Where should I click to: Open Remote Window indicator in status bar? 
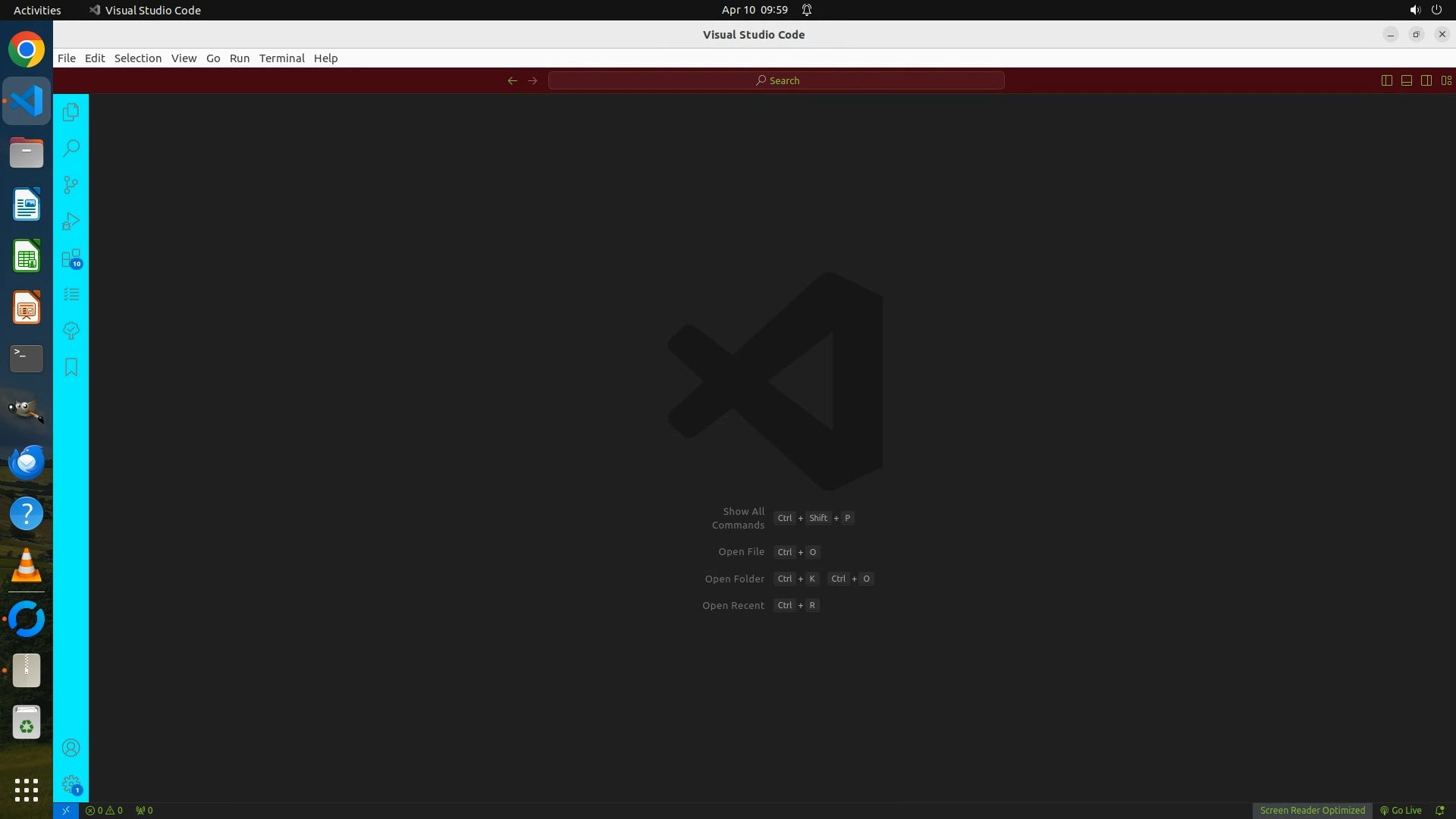pos(66,810)
